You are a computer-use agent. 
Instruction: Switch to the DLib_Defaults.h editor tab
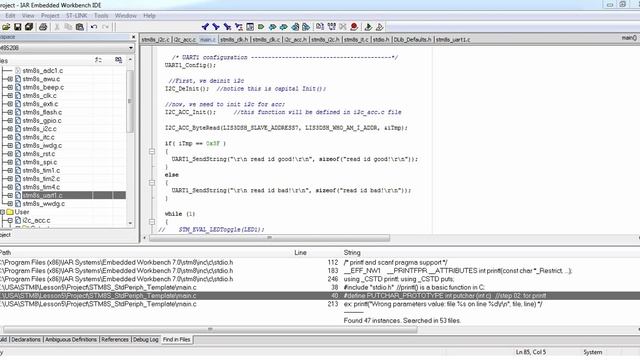tap(412, 40)
